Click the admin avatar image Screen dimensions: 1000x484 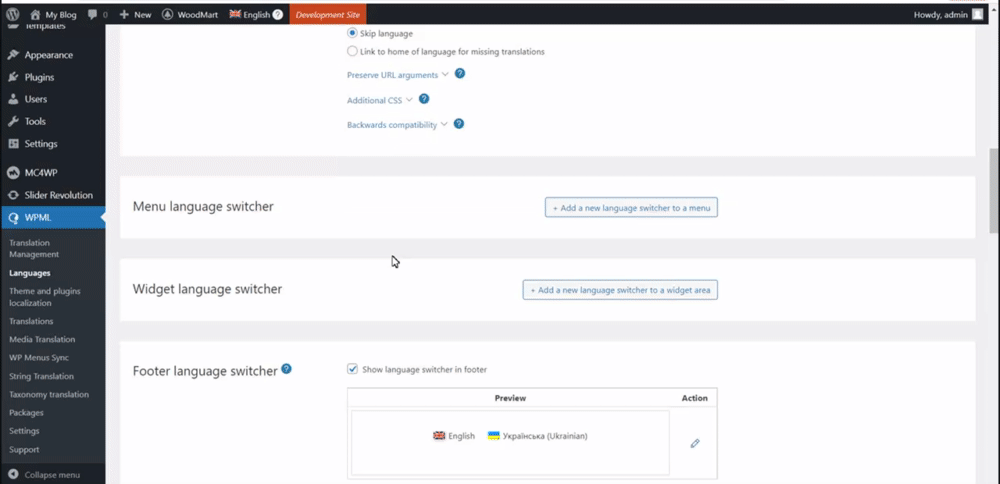click(x=977, y=14)
